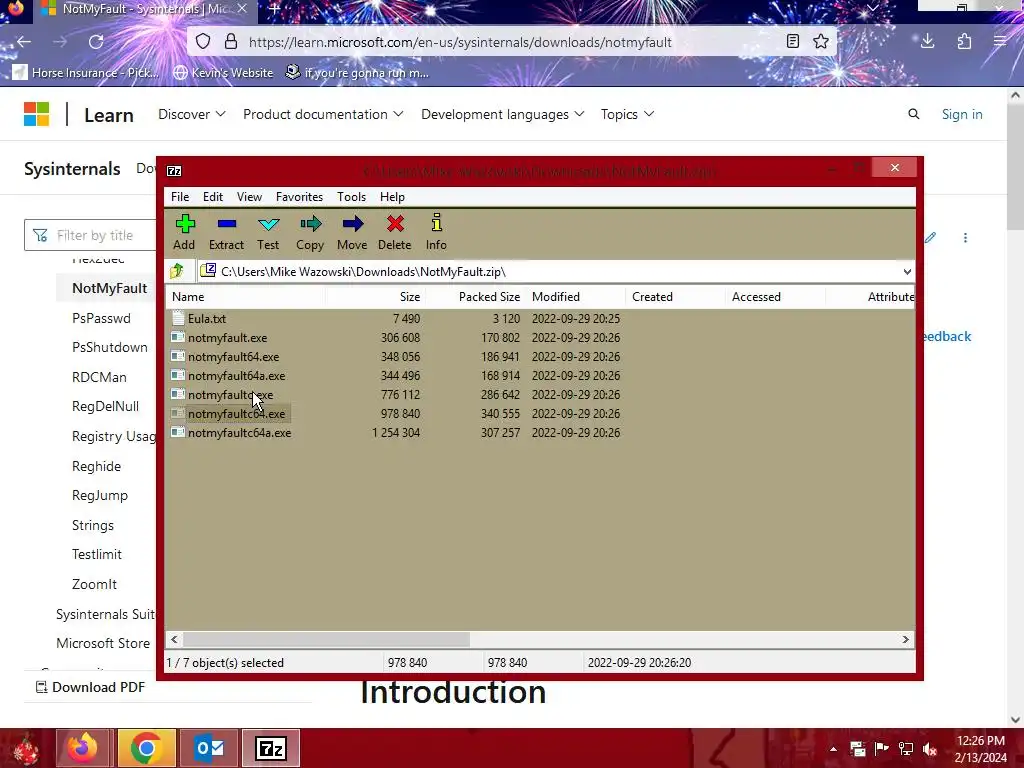Viewport: 1024px width, 768px height.
Task: Open a new Firefox tab
Action: point(275,8)
